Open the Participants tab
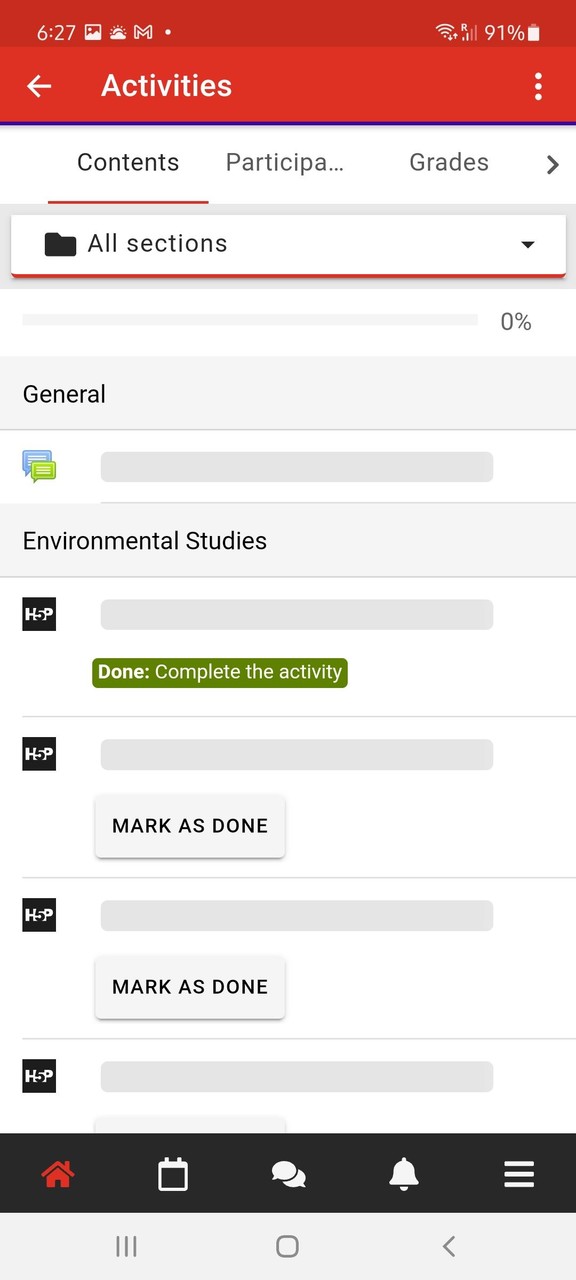This screenshot has width=576, height=1280. (x=284, y=162)
